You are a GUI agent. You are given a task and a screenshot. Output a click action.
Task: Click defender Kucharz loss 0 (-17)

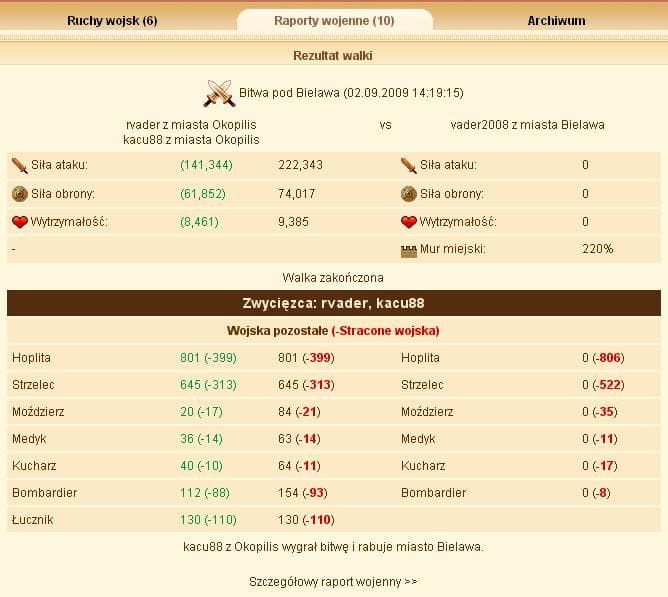click(x=600, y=466)
